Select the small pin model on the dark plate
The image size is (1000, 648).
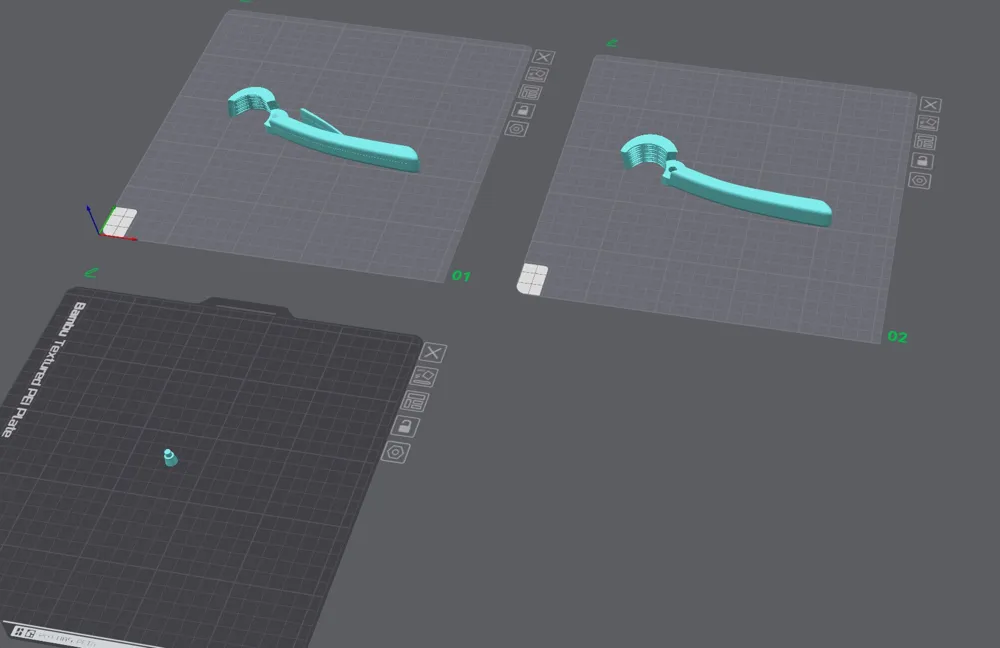(170, 457)
